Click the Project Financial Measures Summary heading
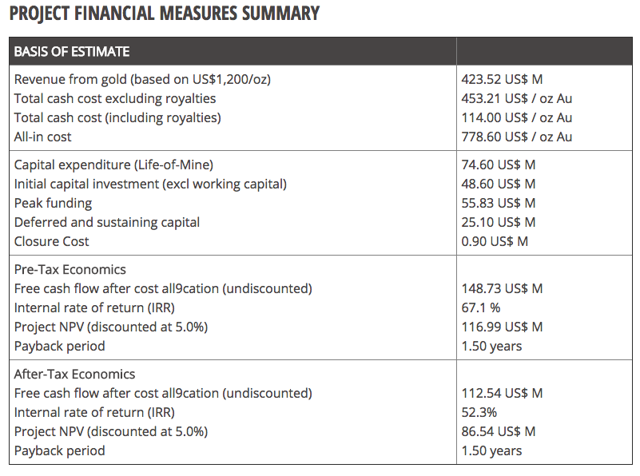The height and width of the screenshot is (476, 640). coord(165,13)
